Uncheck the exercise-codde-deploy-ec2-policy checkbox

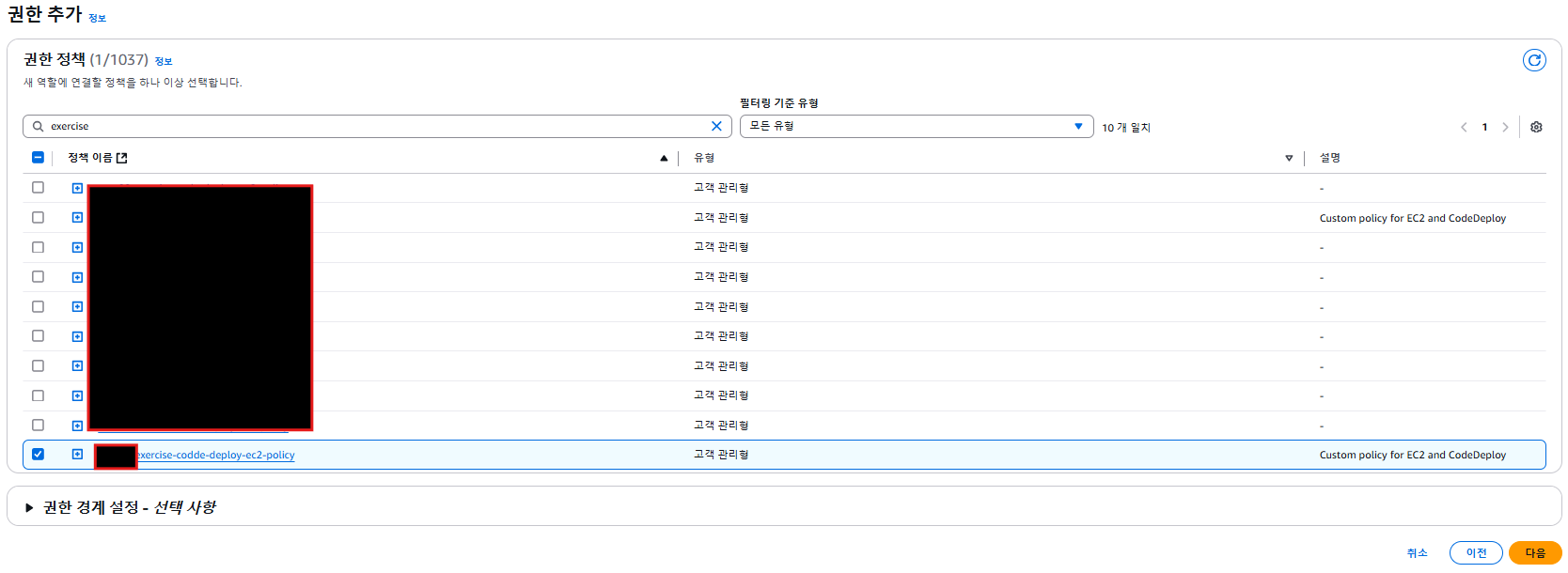tap(38, 454)
